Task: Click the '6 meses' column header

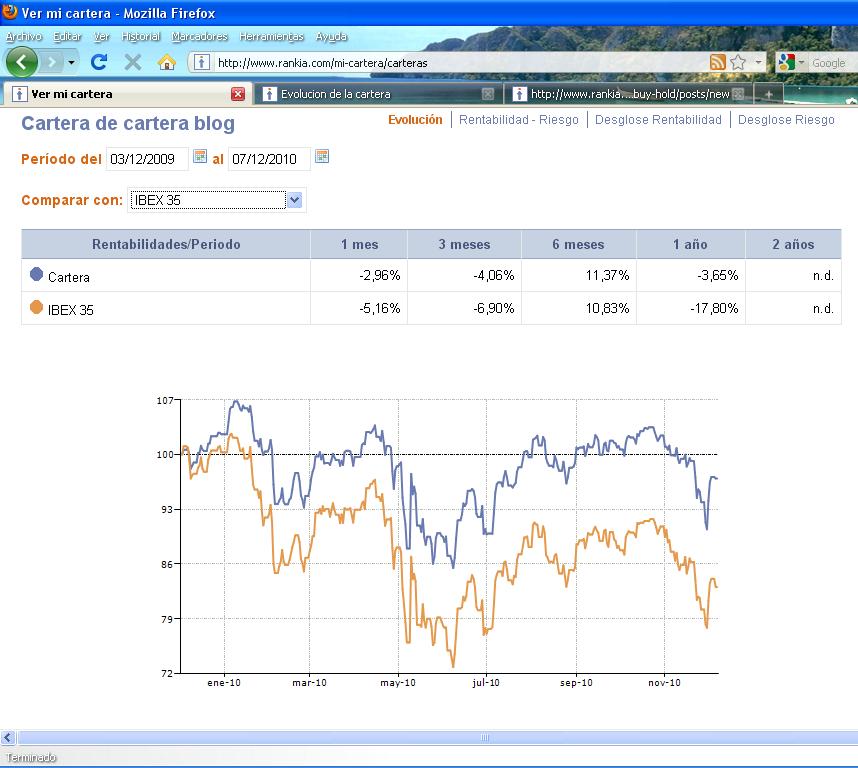Action: tap(578, 245)
